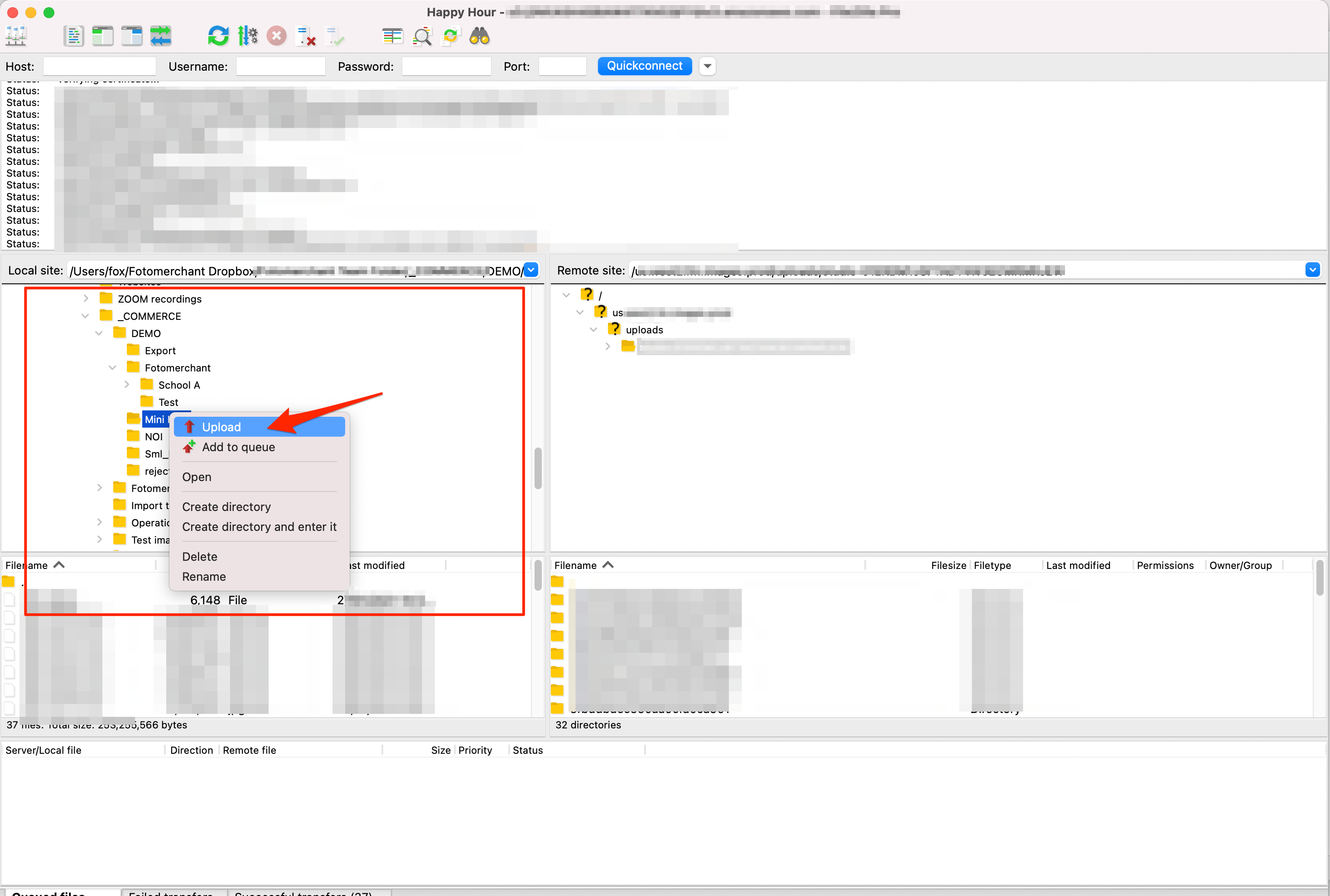
Task: Open the Site Manager
Action: point(16,36)
